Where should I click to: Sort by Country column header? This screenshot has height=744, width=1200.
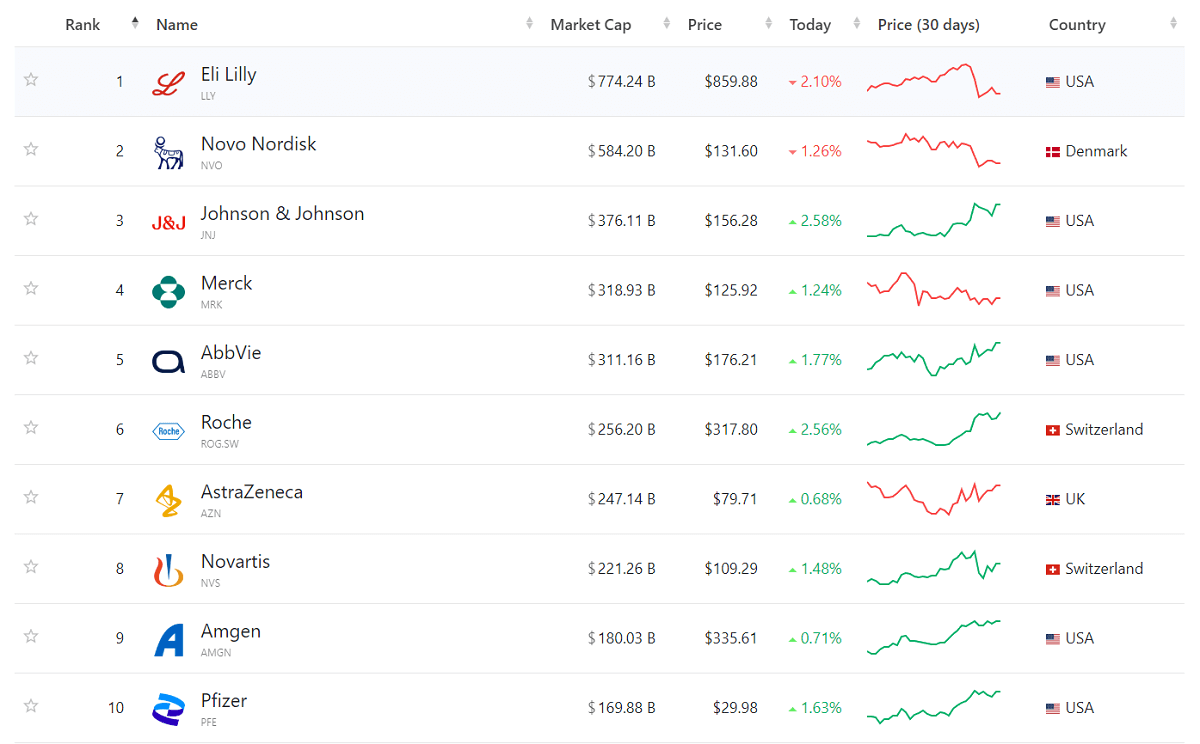1077,24
